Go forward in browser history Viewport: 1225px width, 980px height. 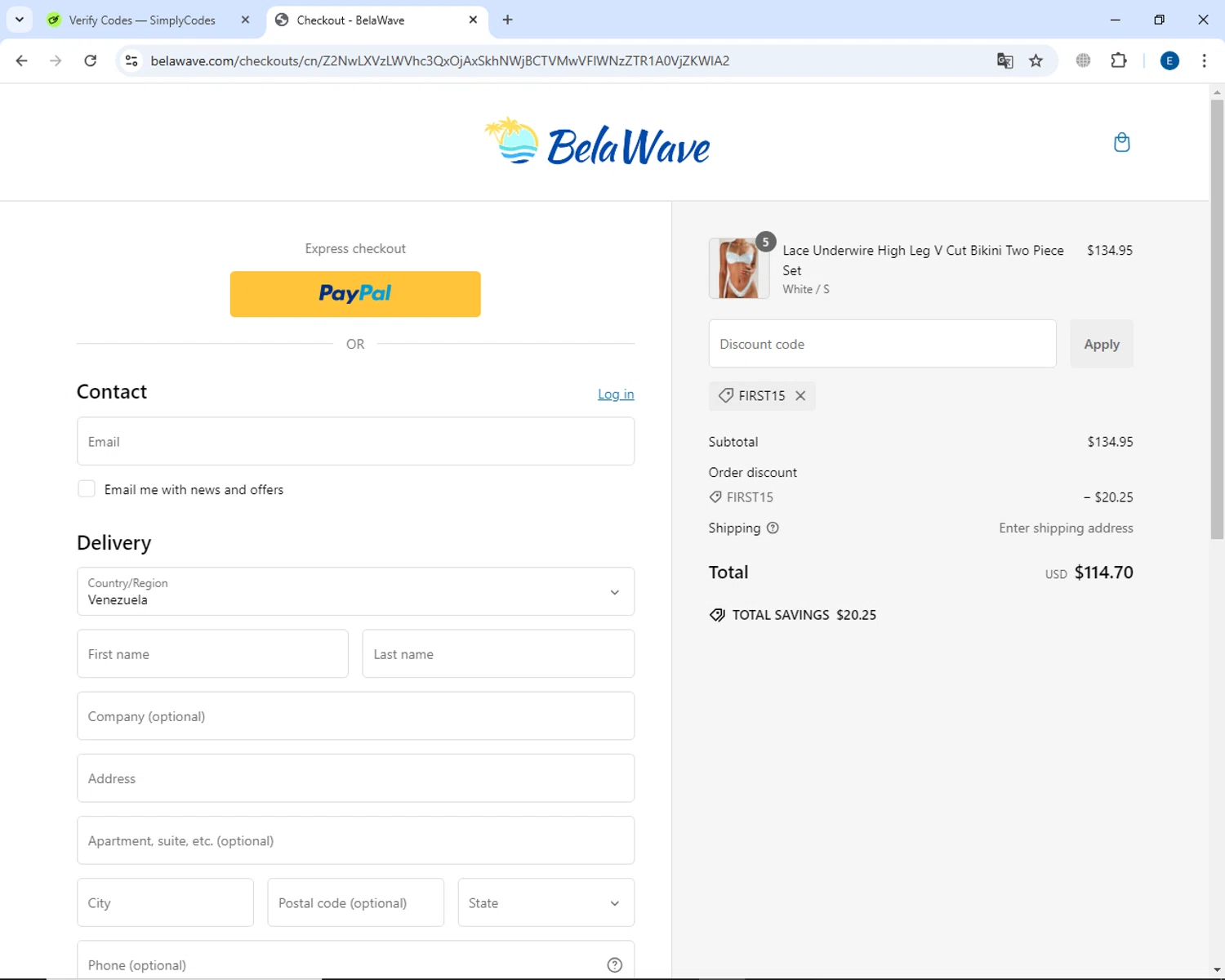[56, 60]
